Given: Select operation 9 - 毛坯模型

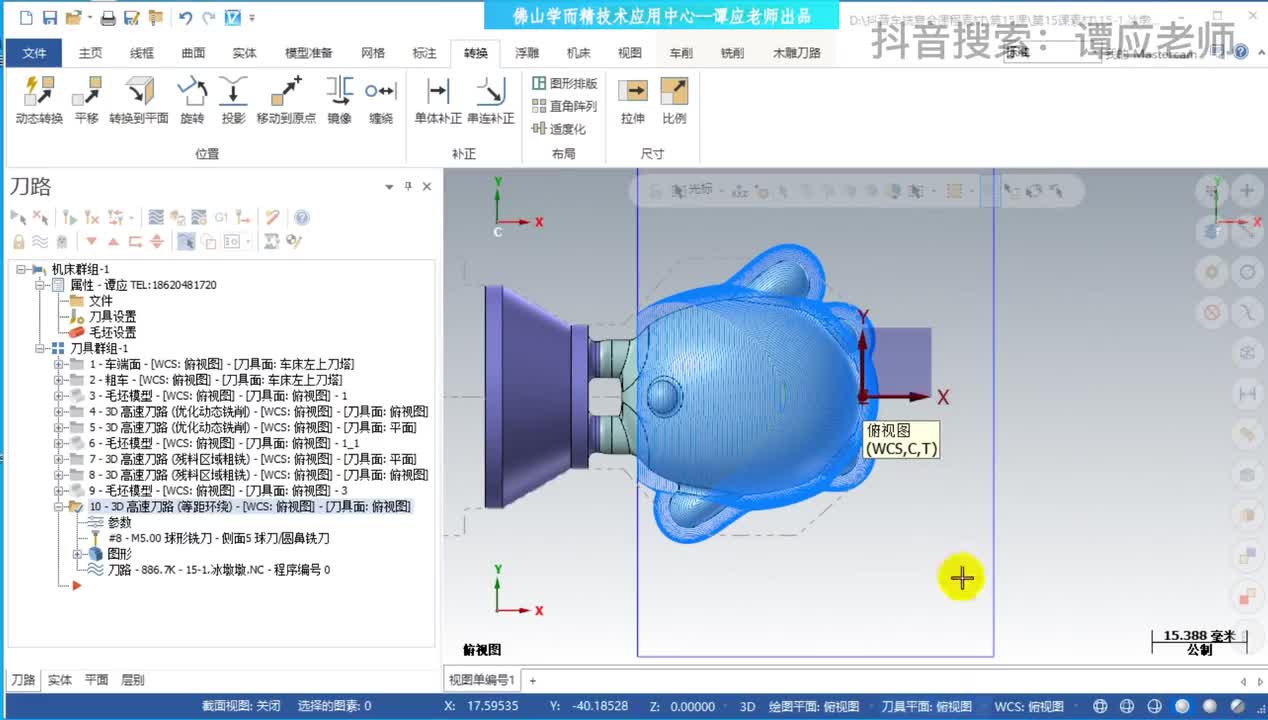Looking at the screenshot, I should click(218, 491).
